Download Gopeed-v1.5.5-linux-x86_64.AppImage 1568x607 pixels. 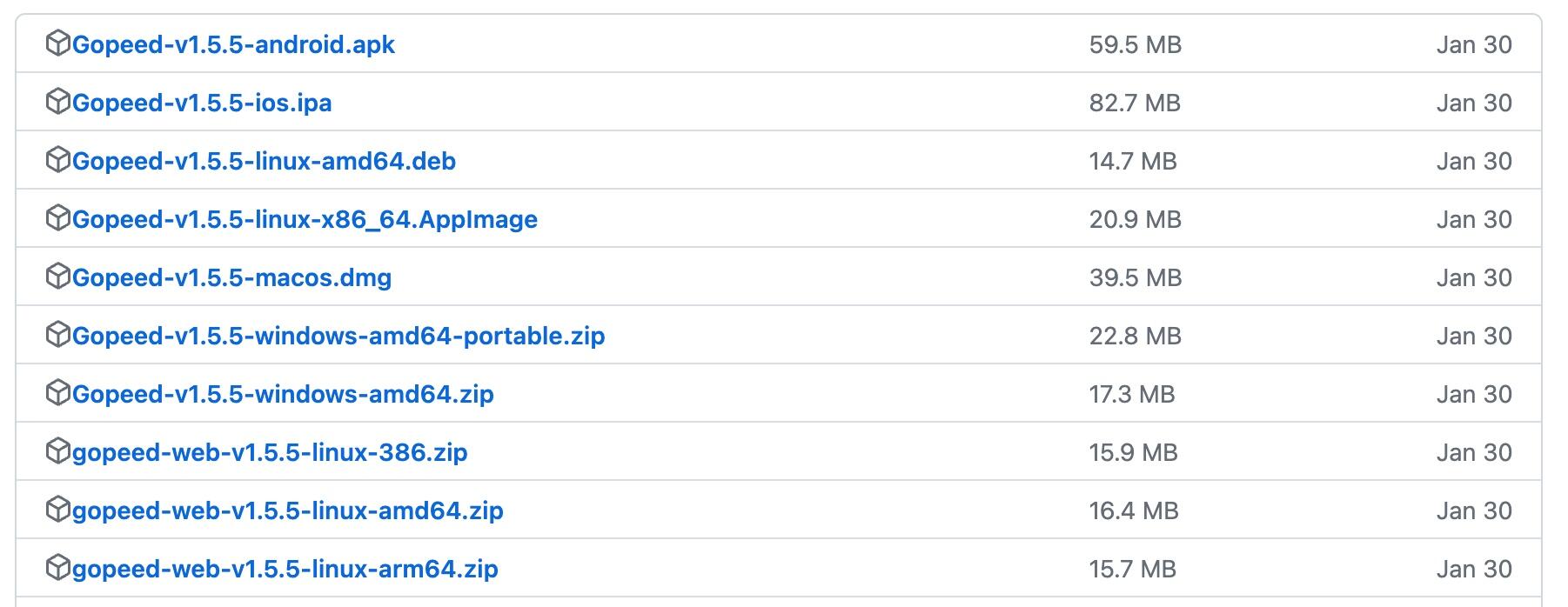pyautogui.click(x=305, y=219)
